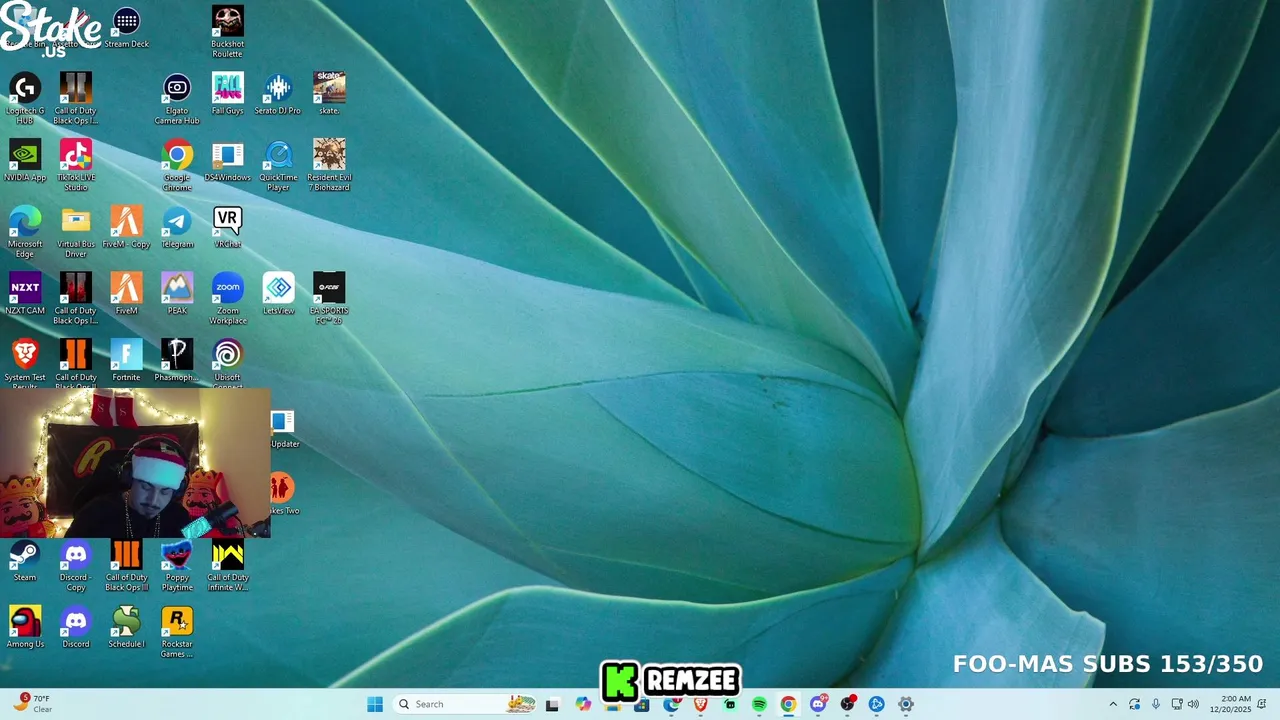Open the Virtual Bus Driver folder
Image resolution: width=1280 pixels, height=720 pixels.
pyautogui.click(x=76, y=233)
